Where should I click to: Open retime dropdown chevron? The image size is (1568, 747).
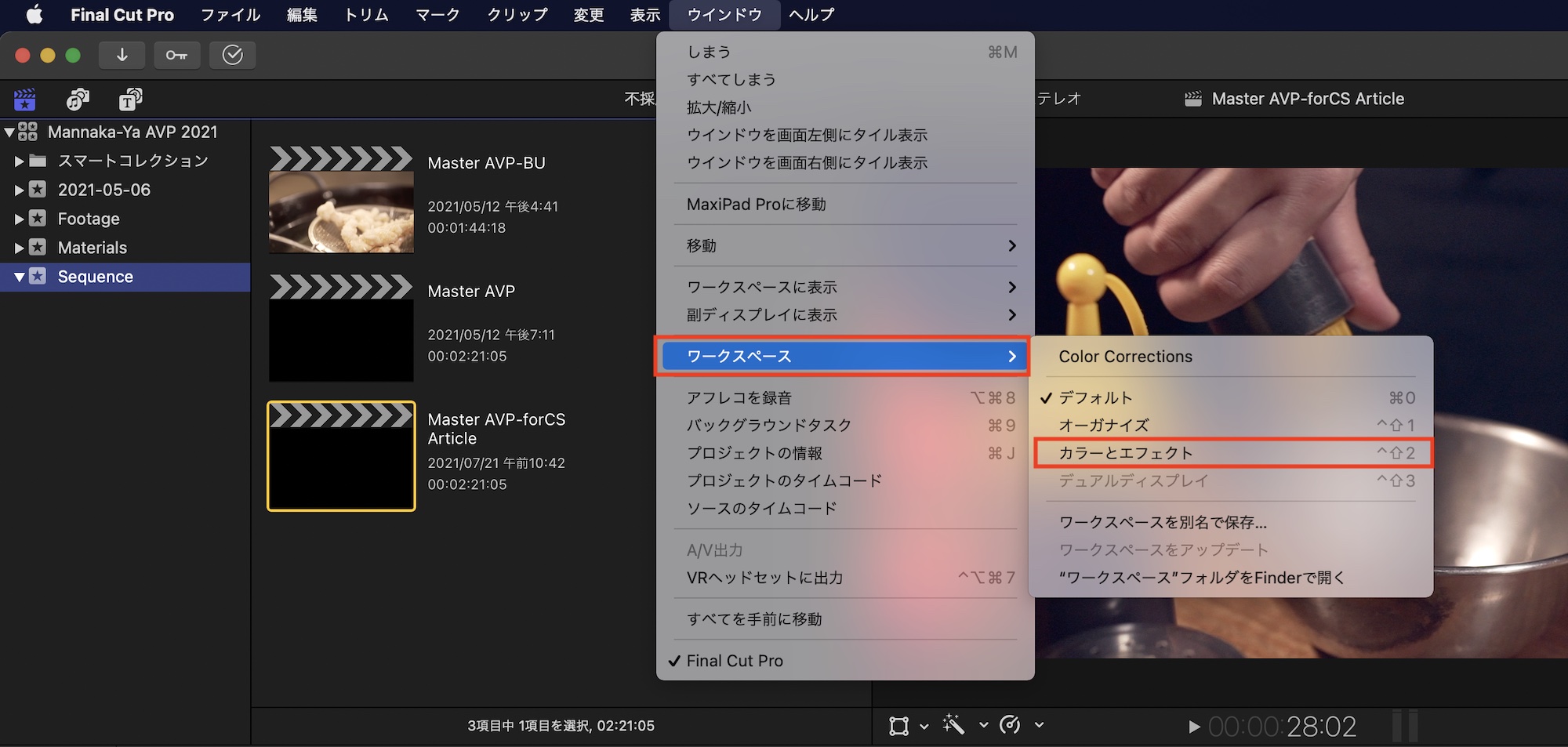[x=1040, y=726]
